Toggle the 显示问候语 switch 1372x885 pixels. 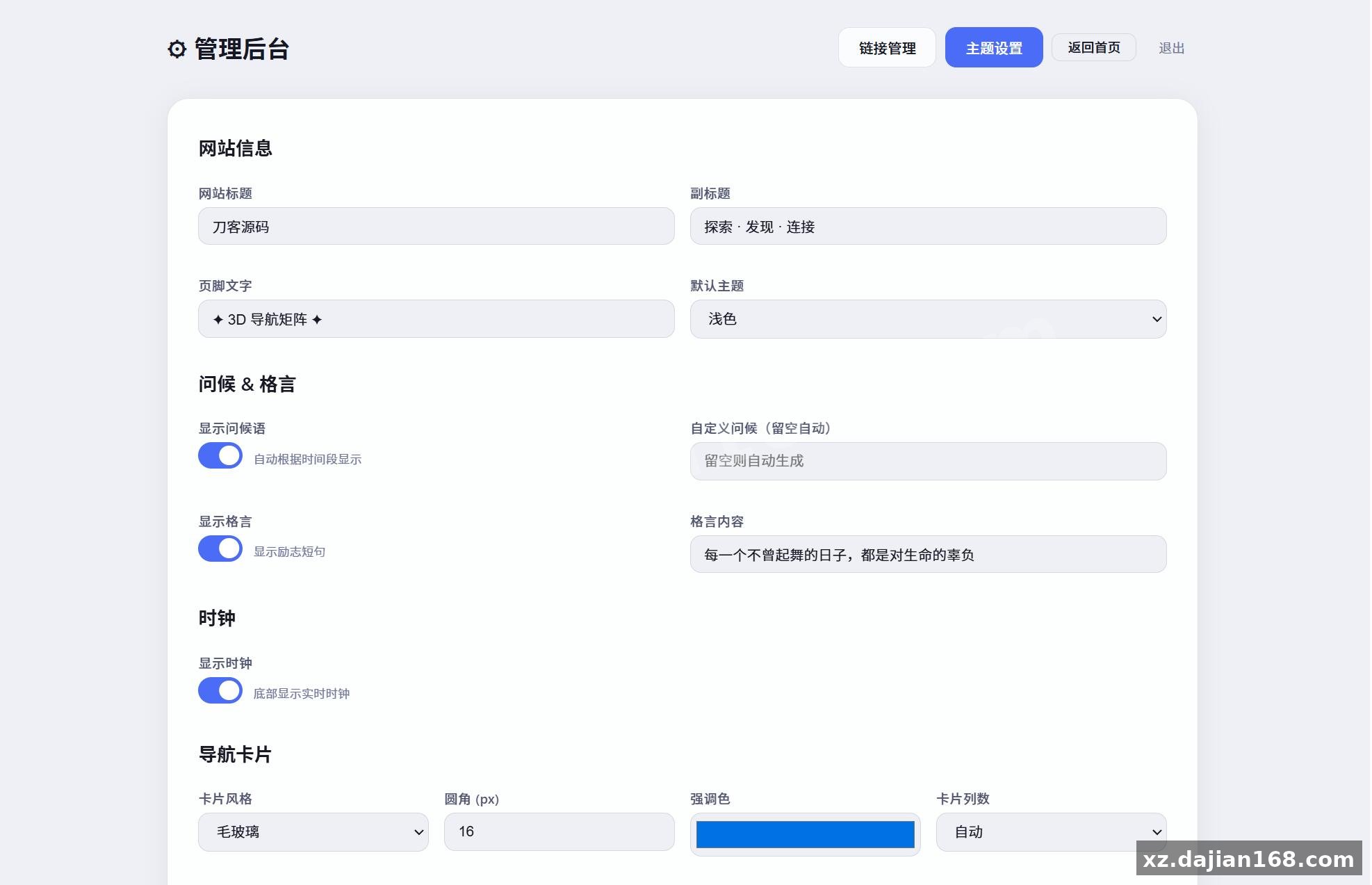tap(220, 456)
